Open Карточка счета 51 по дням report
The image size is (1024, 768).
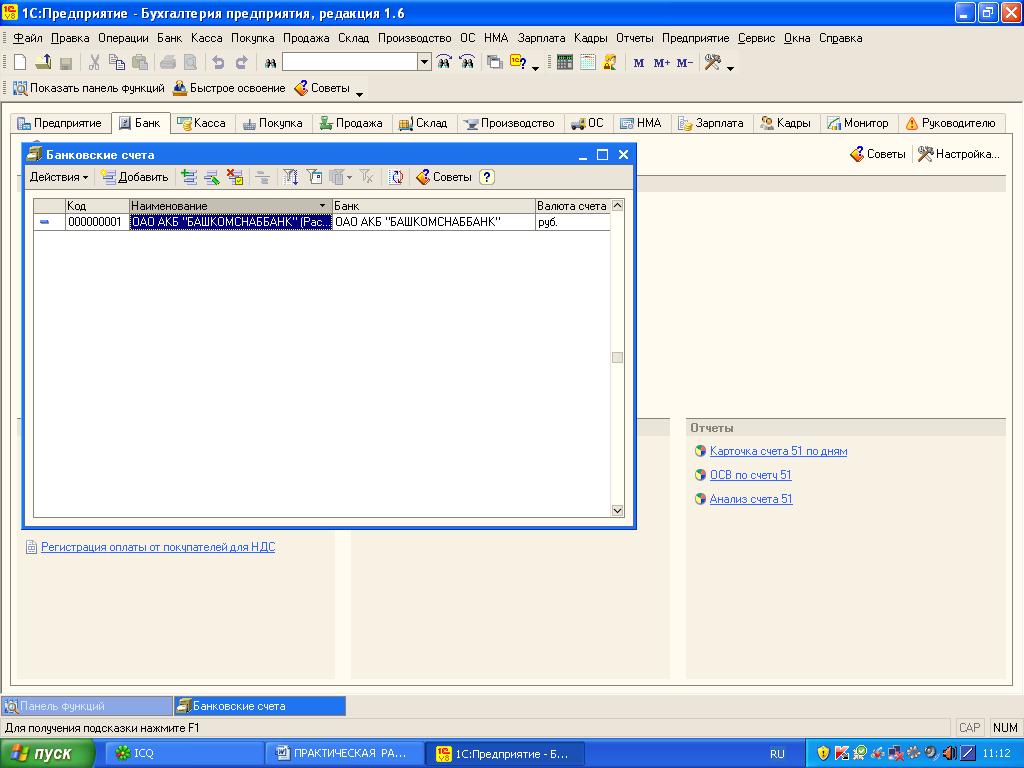click(778, 451)
